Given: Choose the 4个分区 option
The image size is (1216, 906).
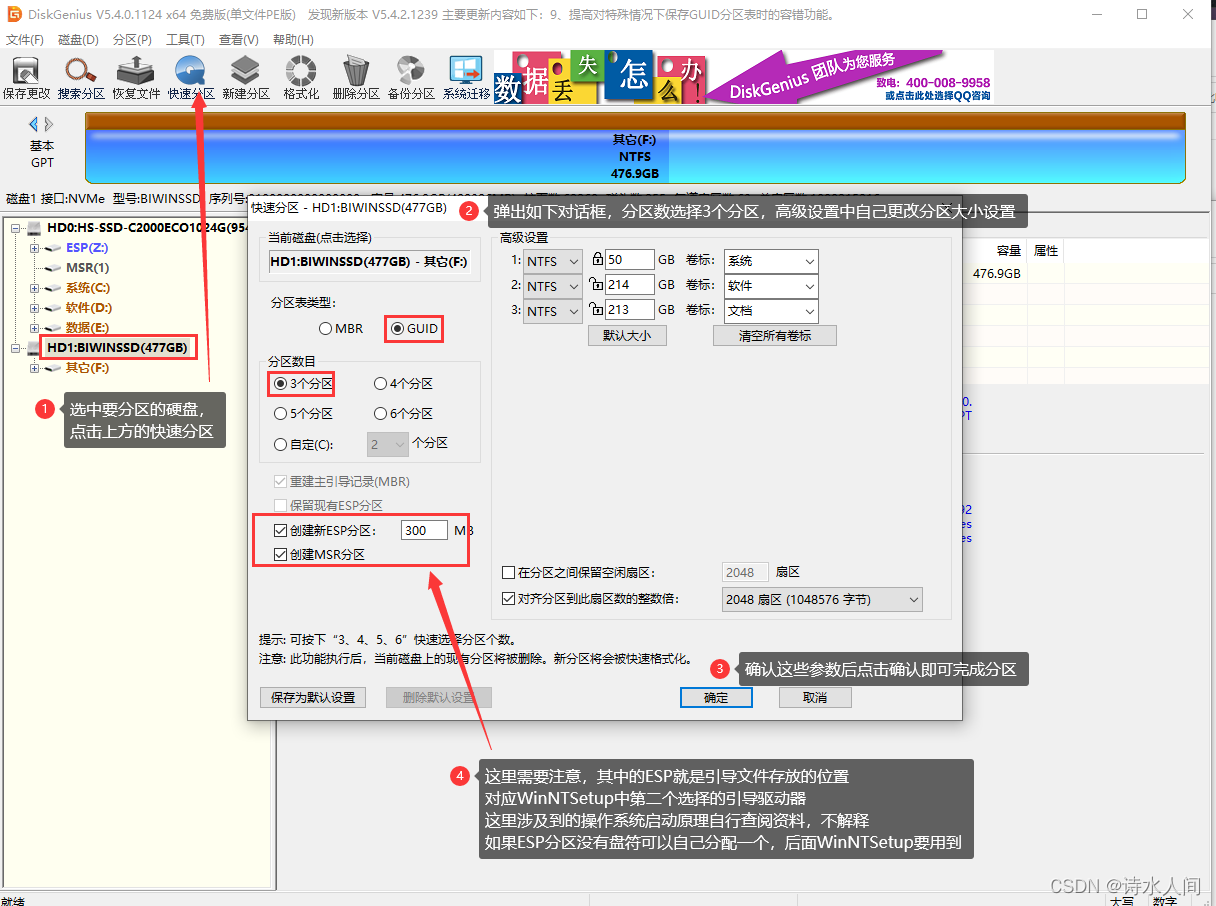Looking at the screenshot, I should tap(403, 384).
